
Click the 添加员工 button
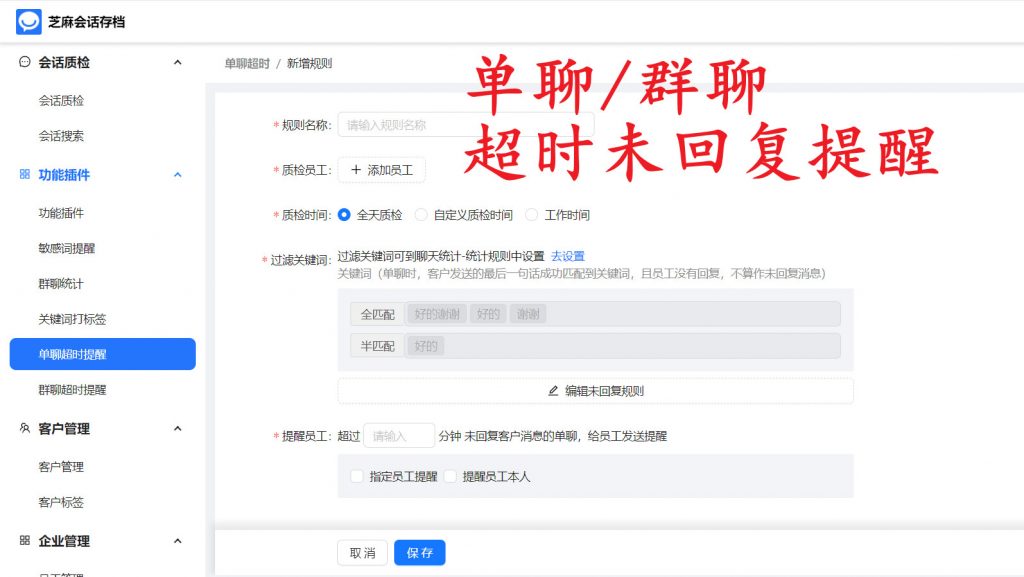pyautogui.click(x=382, y=170)
